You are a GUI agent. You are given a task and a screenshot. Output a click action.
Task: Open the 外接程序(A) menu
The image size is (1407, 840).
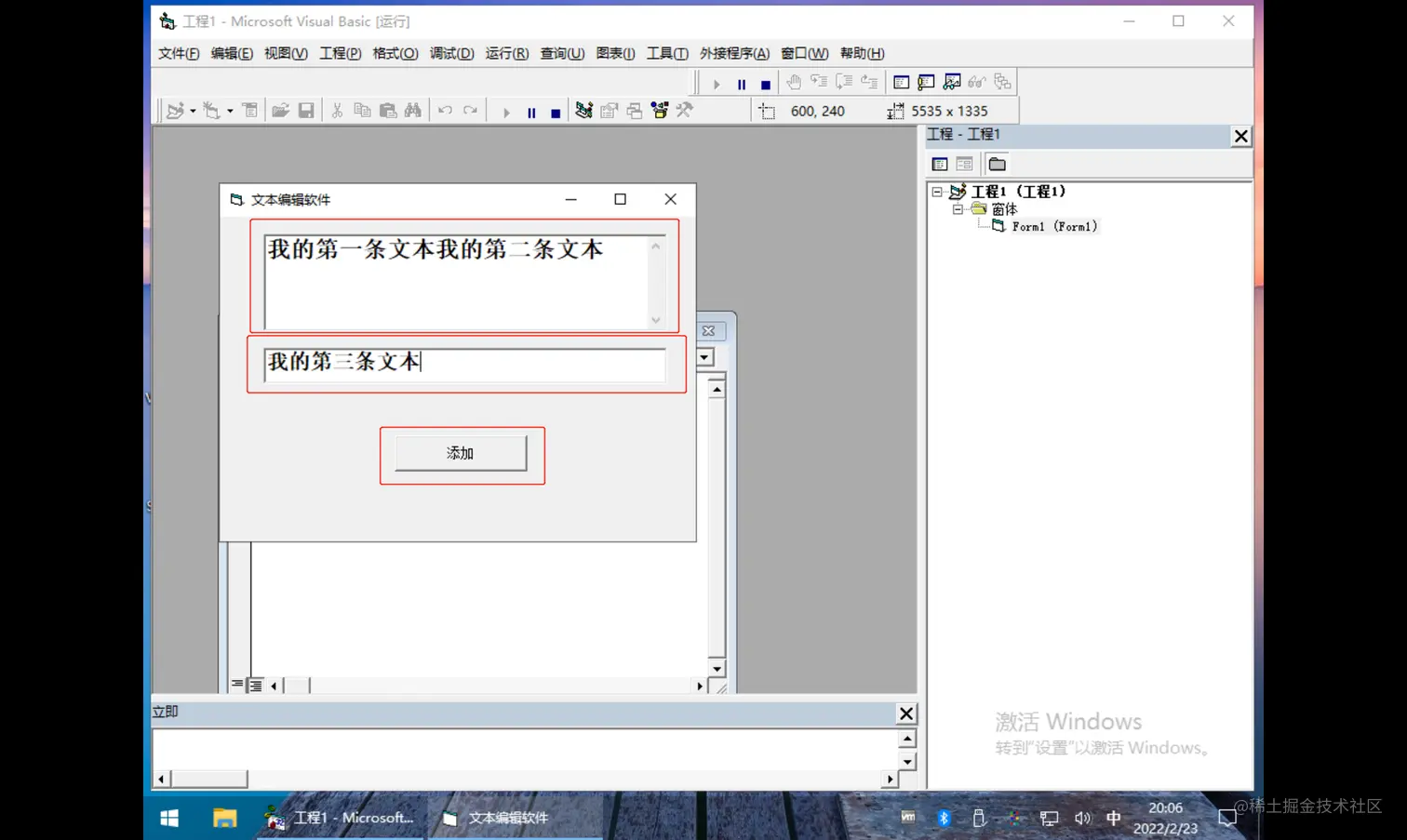(x=734, y=53)
